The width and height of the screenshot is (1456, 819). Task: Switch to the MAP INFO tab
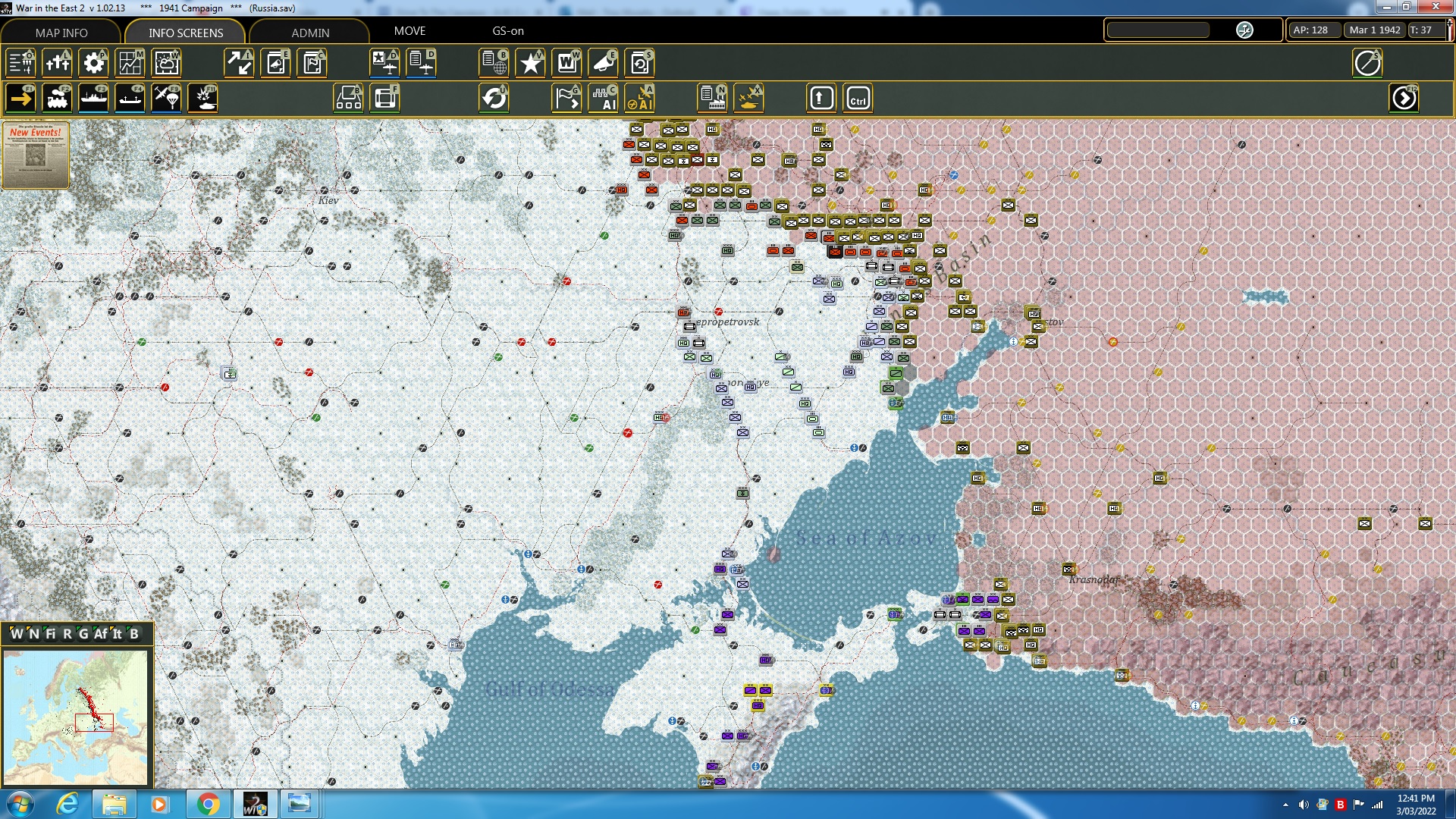click(x=61, y=33)
